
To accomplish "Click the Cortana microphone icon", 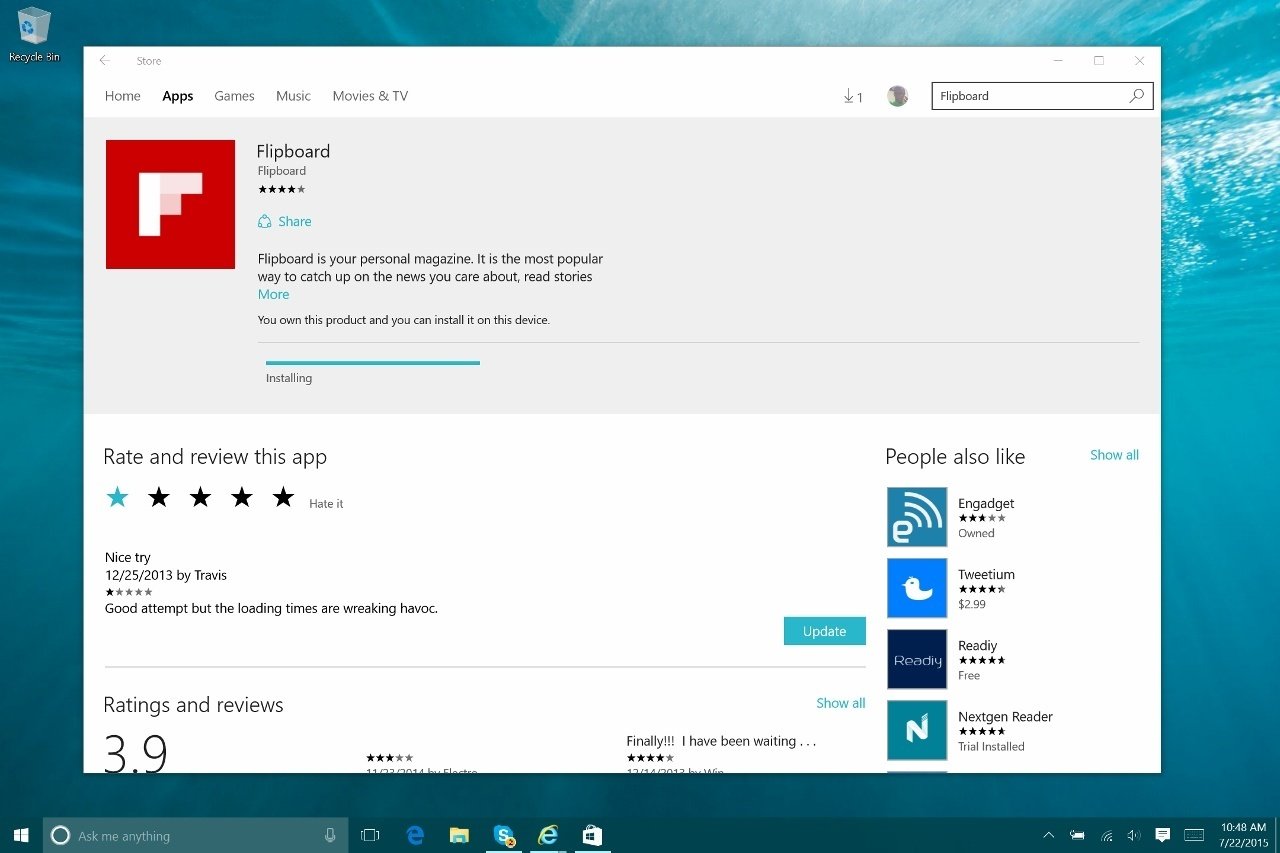I will click(x=330, y=835).
